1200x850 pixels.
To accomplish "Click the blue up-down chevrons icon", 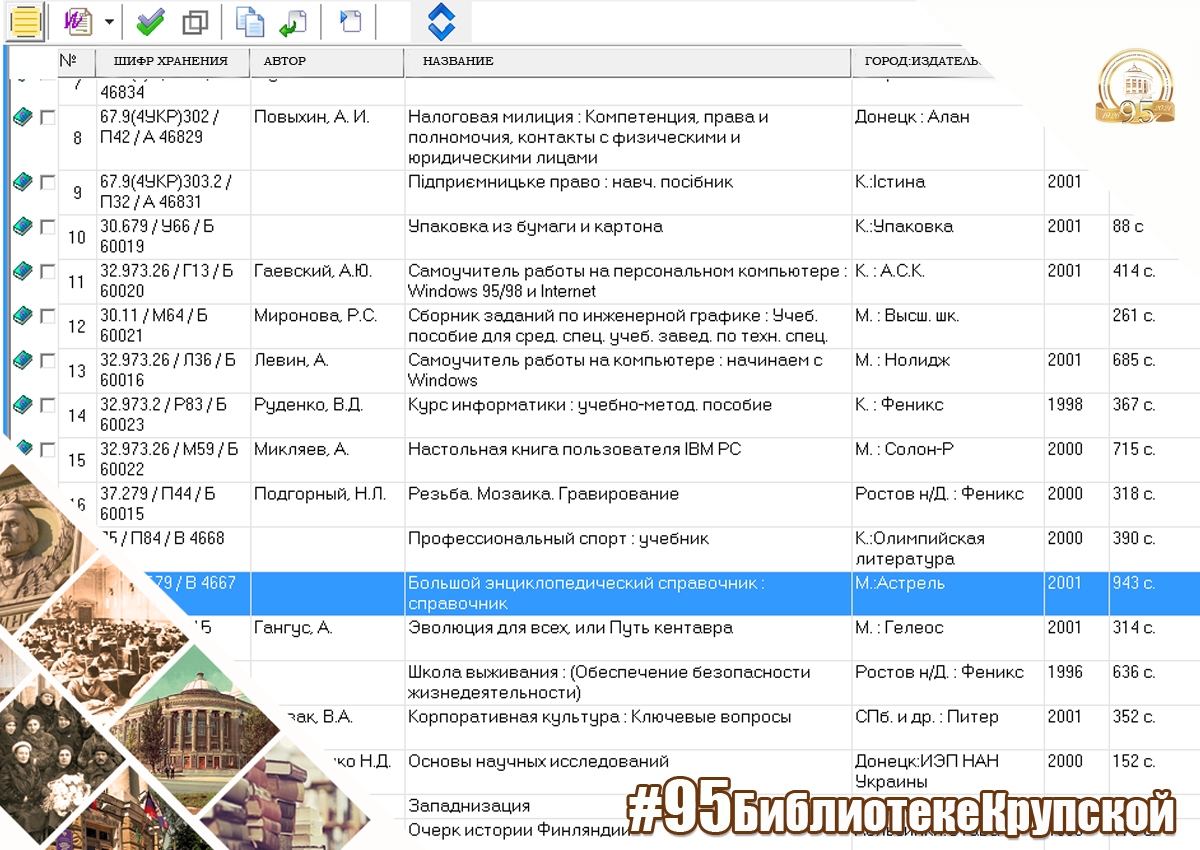I will [441, 21].
